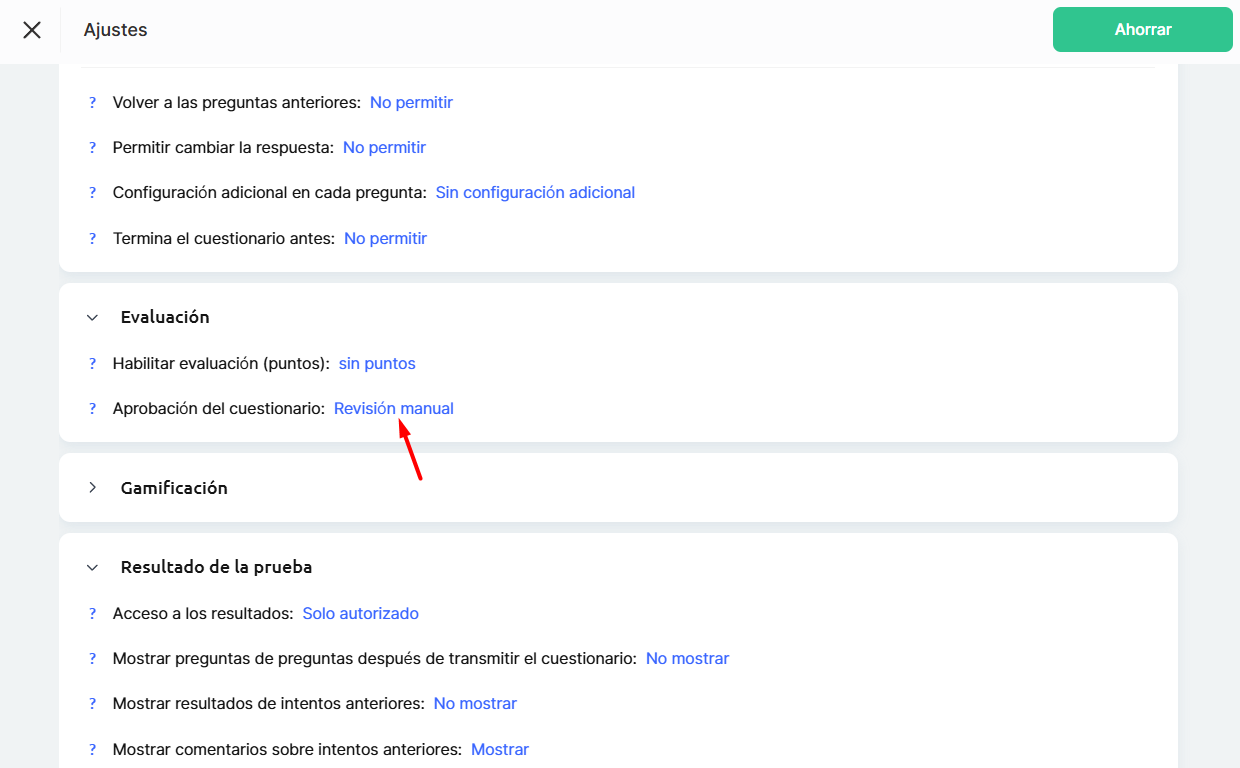The image size is (1240, 768).
Task: Click help icon for Acceso a los resultados
Action: 92,613
